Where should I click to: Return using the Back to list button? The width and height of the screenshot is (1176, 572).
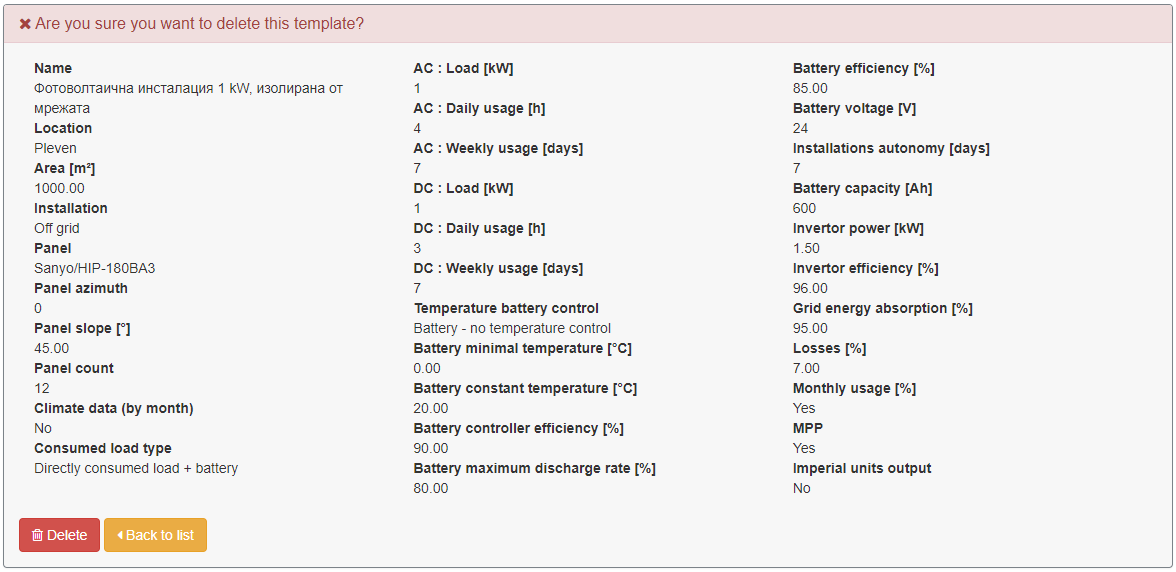[155, 535]
